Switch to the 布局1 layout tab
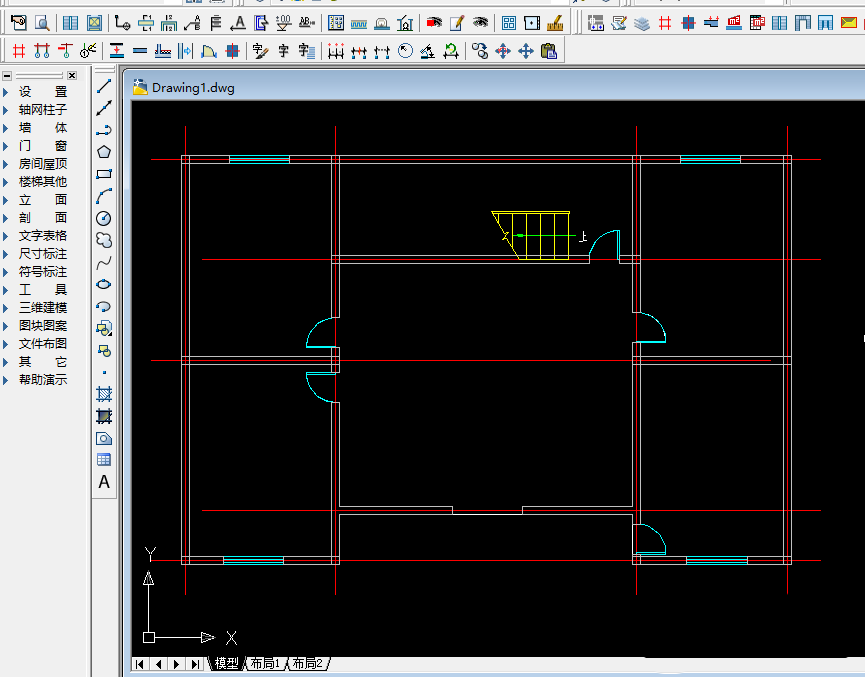865x677 pixels. click(265, 664)
